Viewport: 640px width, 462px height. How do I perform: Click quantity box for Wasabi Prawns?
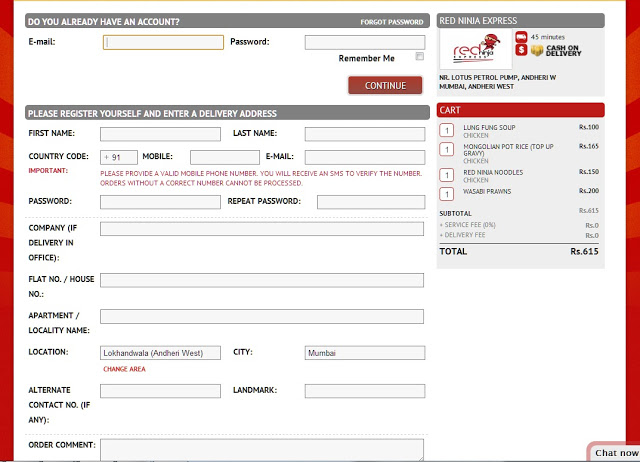point(447,194)
